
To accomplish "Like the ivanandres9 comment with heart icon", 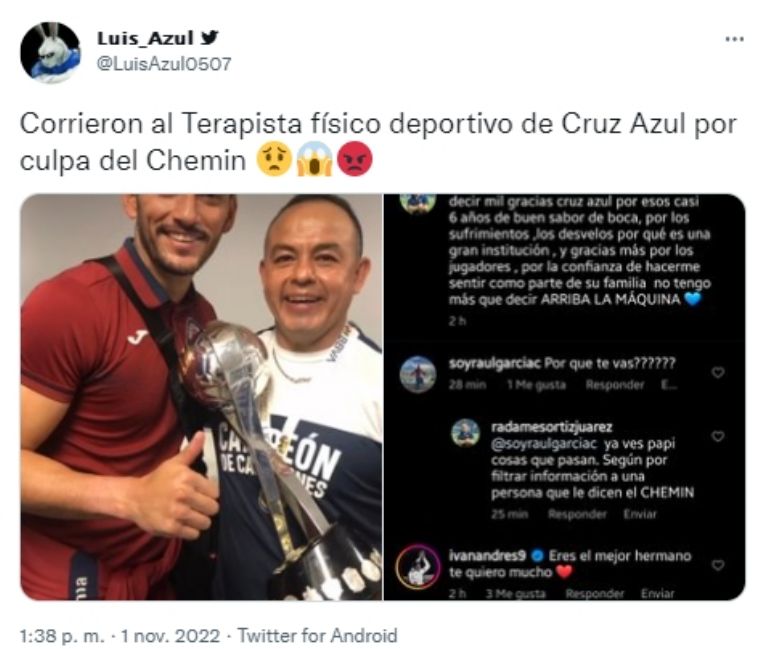I will pyautogui.click(x=718, y=565).
